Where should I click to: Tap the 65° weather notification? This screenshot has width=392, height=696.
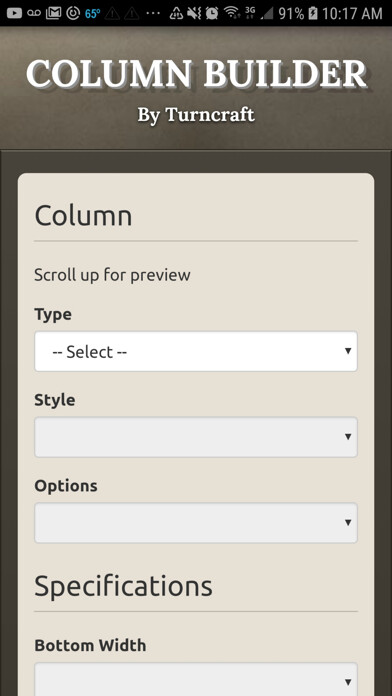point(92,14)
